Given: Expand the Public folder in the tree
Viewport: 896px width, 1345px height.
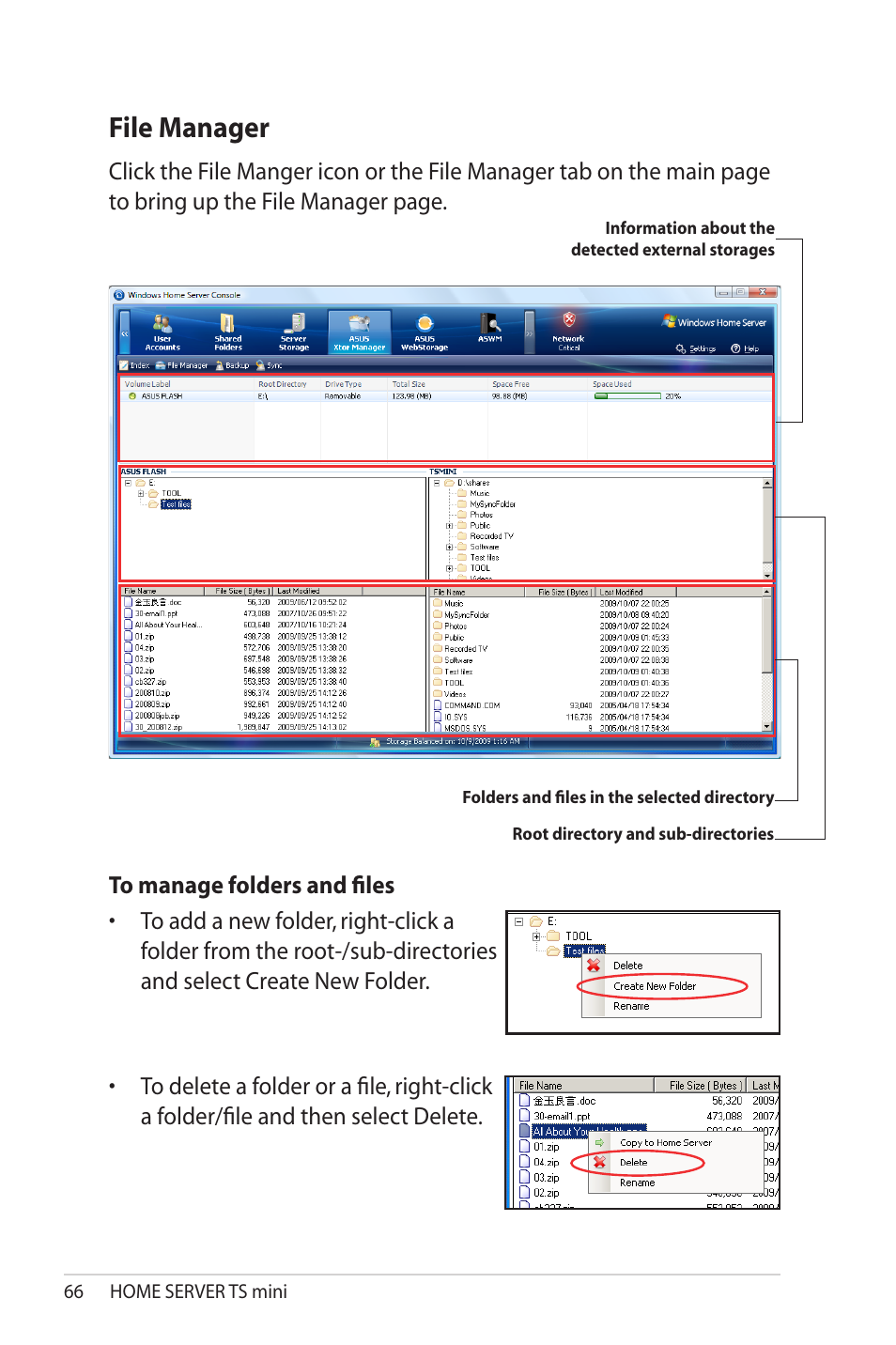Looking at the screenshot, I should pyautogui.click(x=449, y=526).
